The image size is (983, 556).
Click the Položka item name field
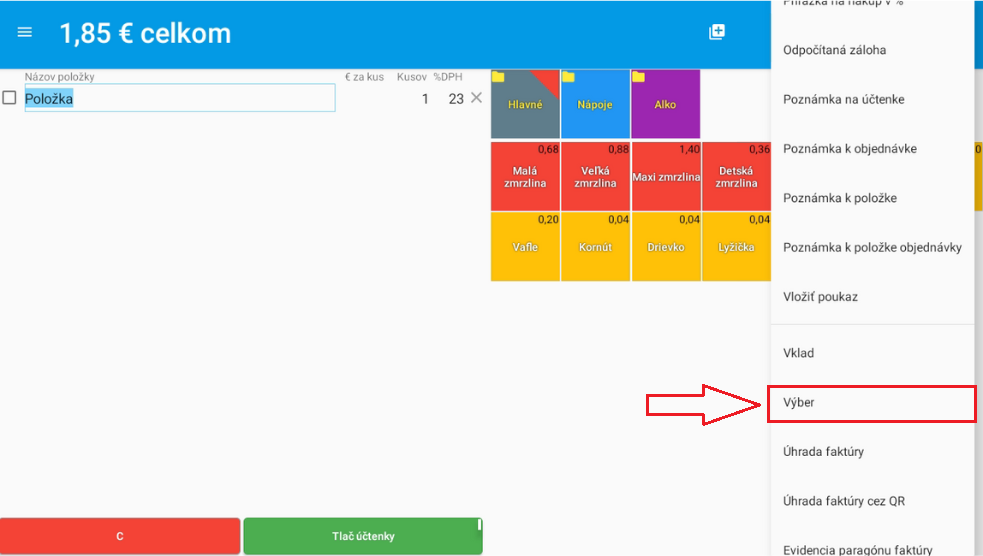coord(180,98)
